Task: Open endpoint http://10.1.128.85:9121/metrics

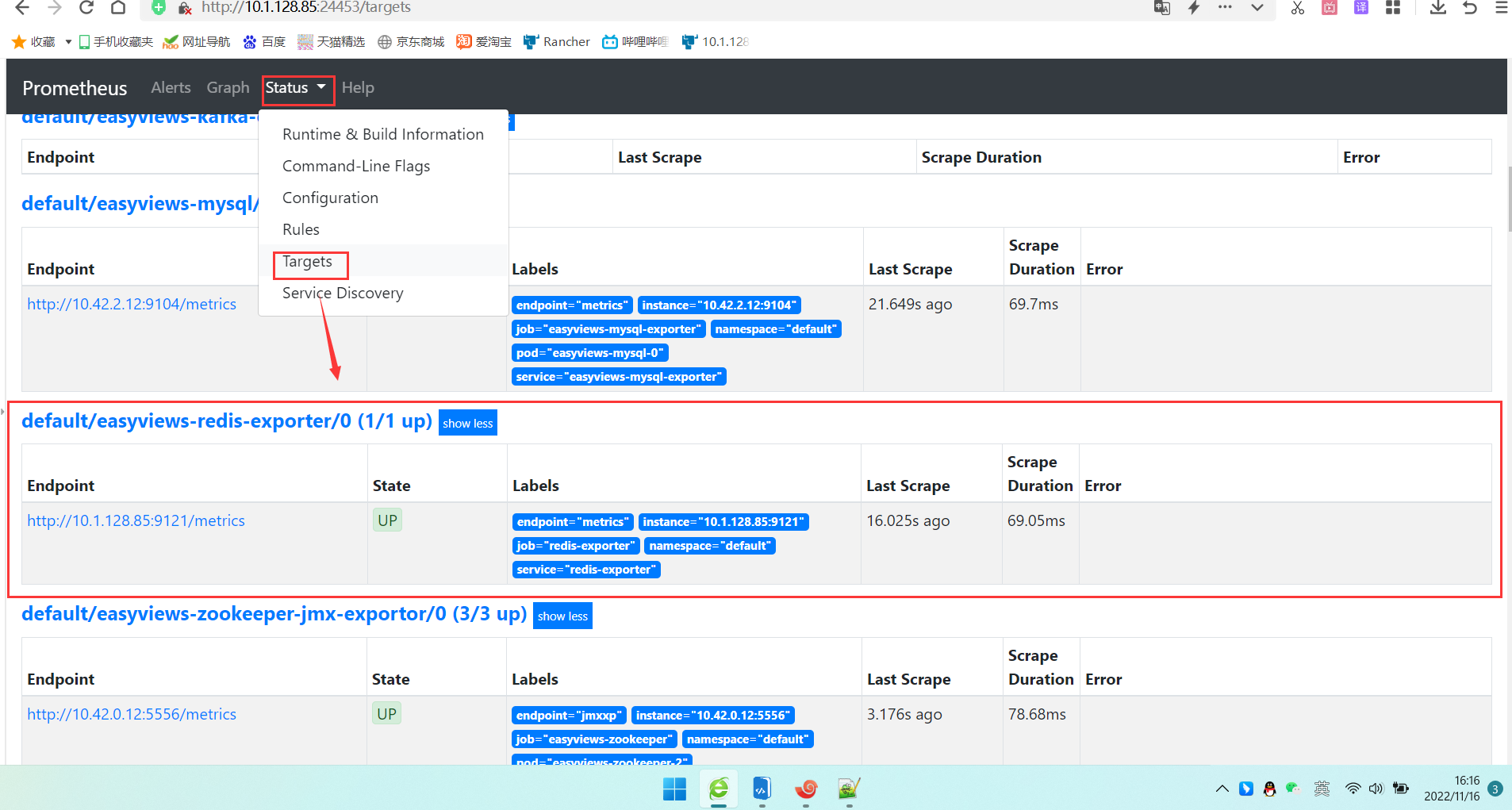Action: [x=136, y=520]
